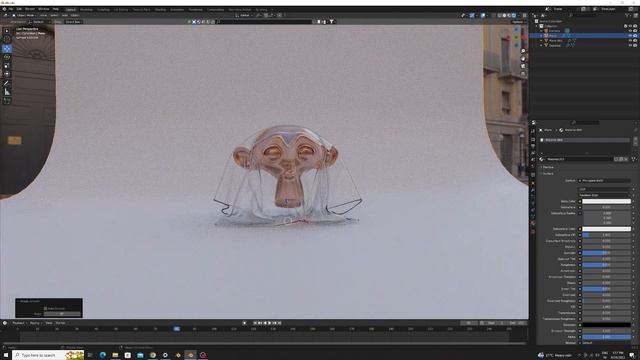Open the timeline Keying popover

(x=35, y=323)
